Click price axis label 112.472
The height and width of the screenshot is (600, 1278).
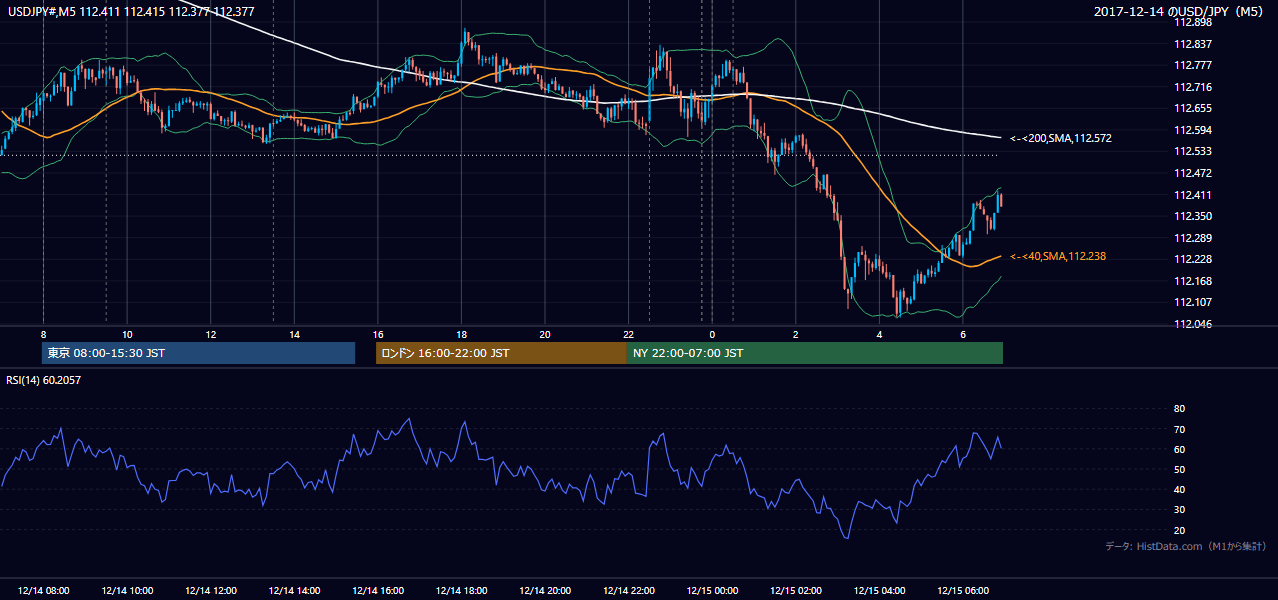[x=1192, y=173]
